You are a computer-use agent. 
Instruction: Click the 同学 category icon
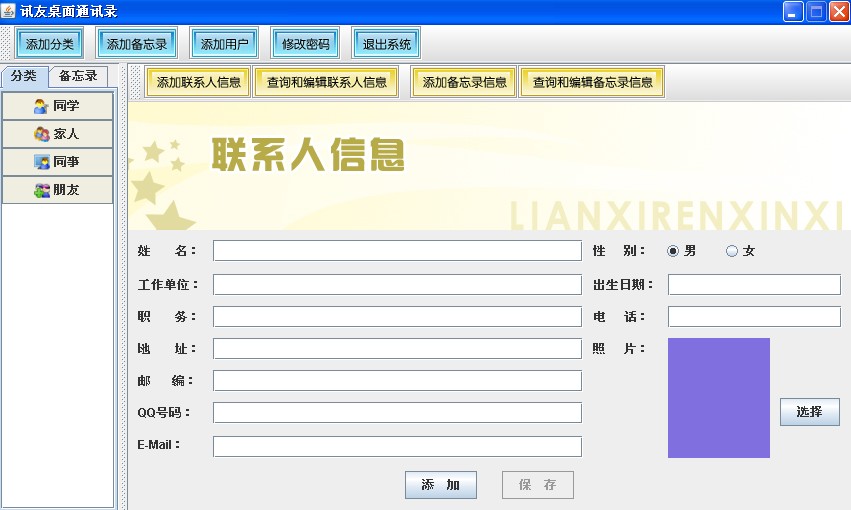[41, 106]
